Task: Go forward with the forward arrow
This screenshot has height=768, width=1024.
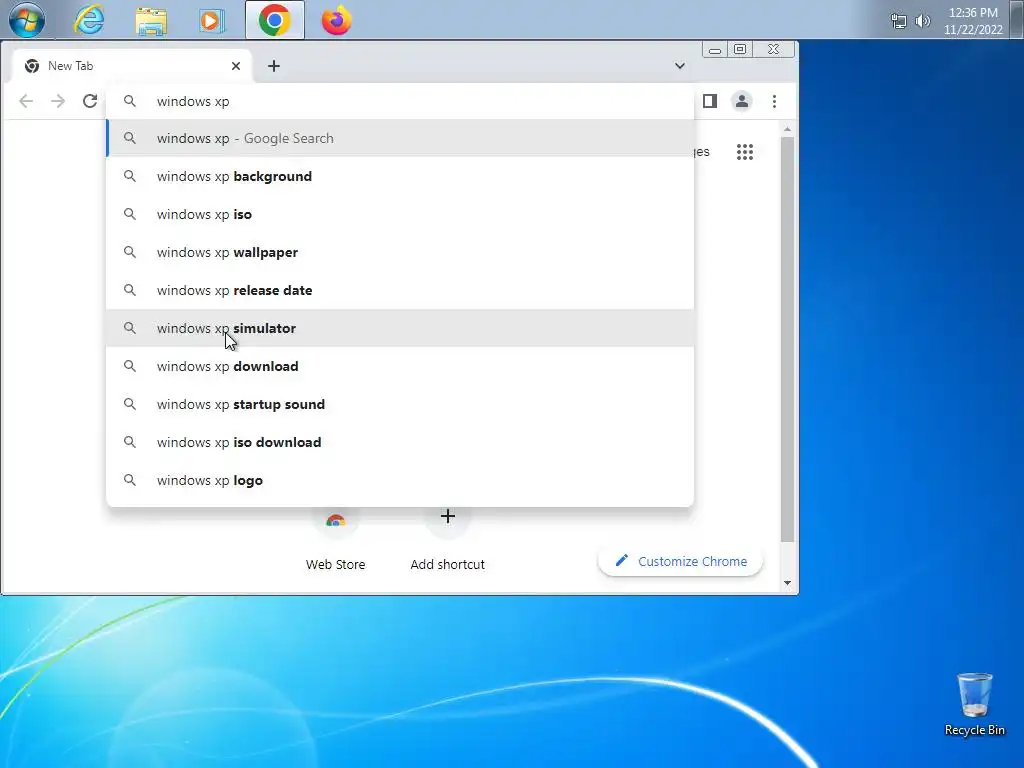Action: (58, 101)
